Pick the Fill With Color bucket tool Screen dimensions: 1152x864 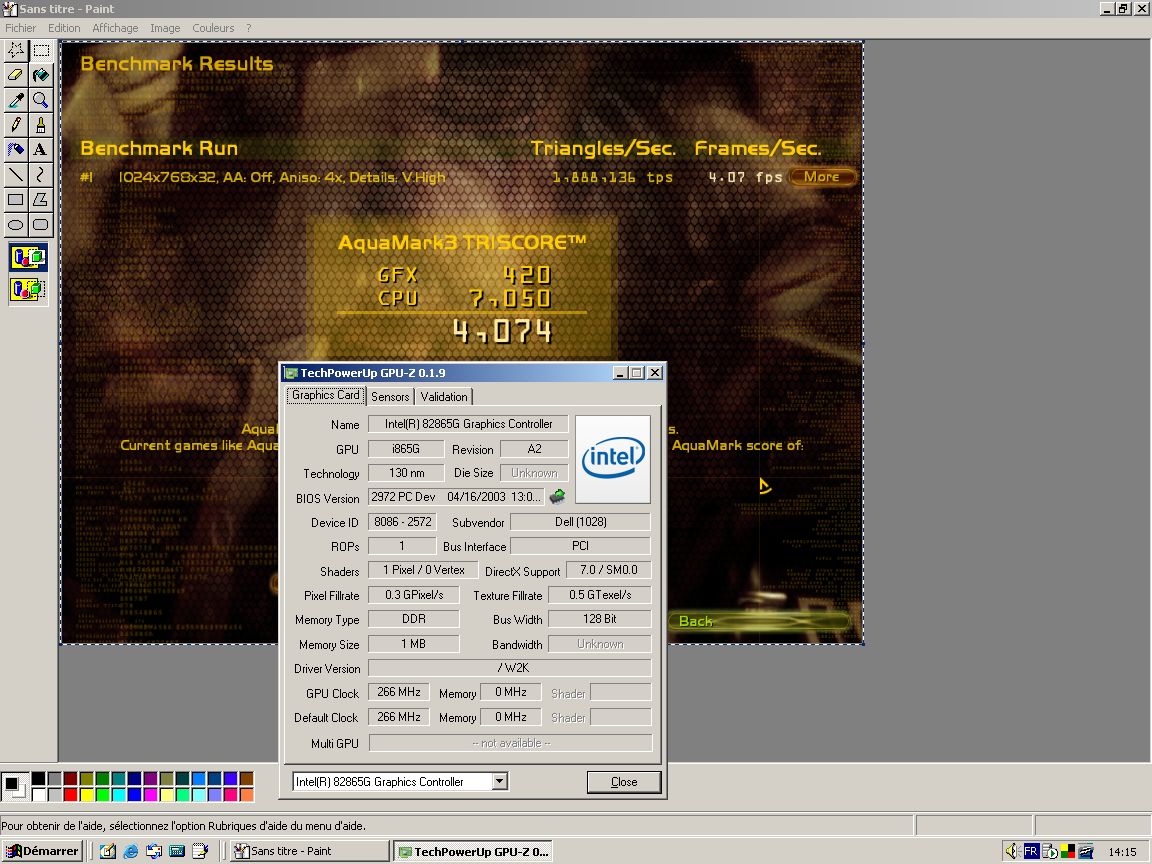pyautogui.click(x=41, y=75)
